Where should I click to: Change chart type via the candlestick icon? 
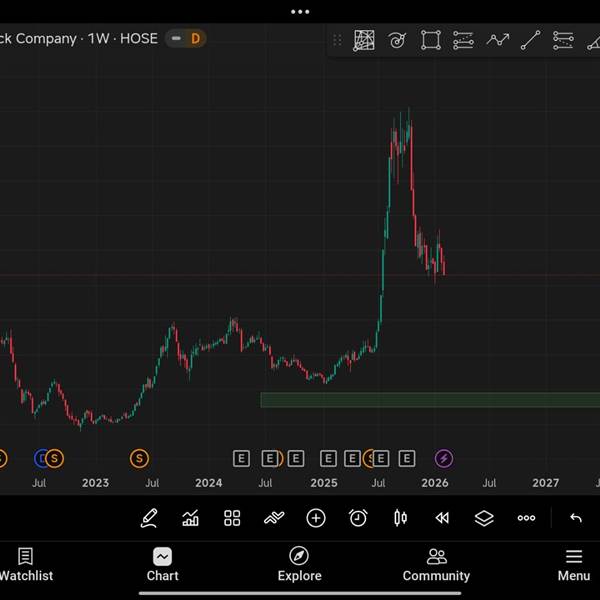[401, 518]
